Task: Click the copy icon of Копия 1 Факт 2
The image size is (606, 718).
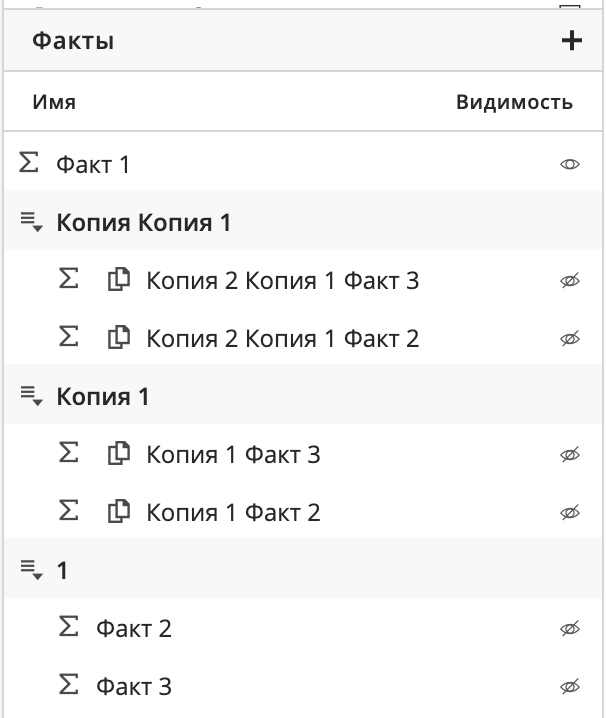Action: coord(119,513)
